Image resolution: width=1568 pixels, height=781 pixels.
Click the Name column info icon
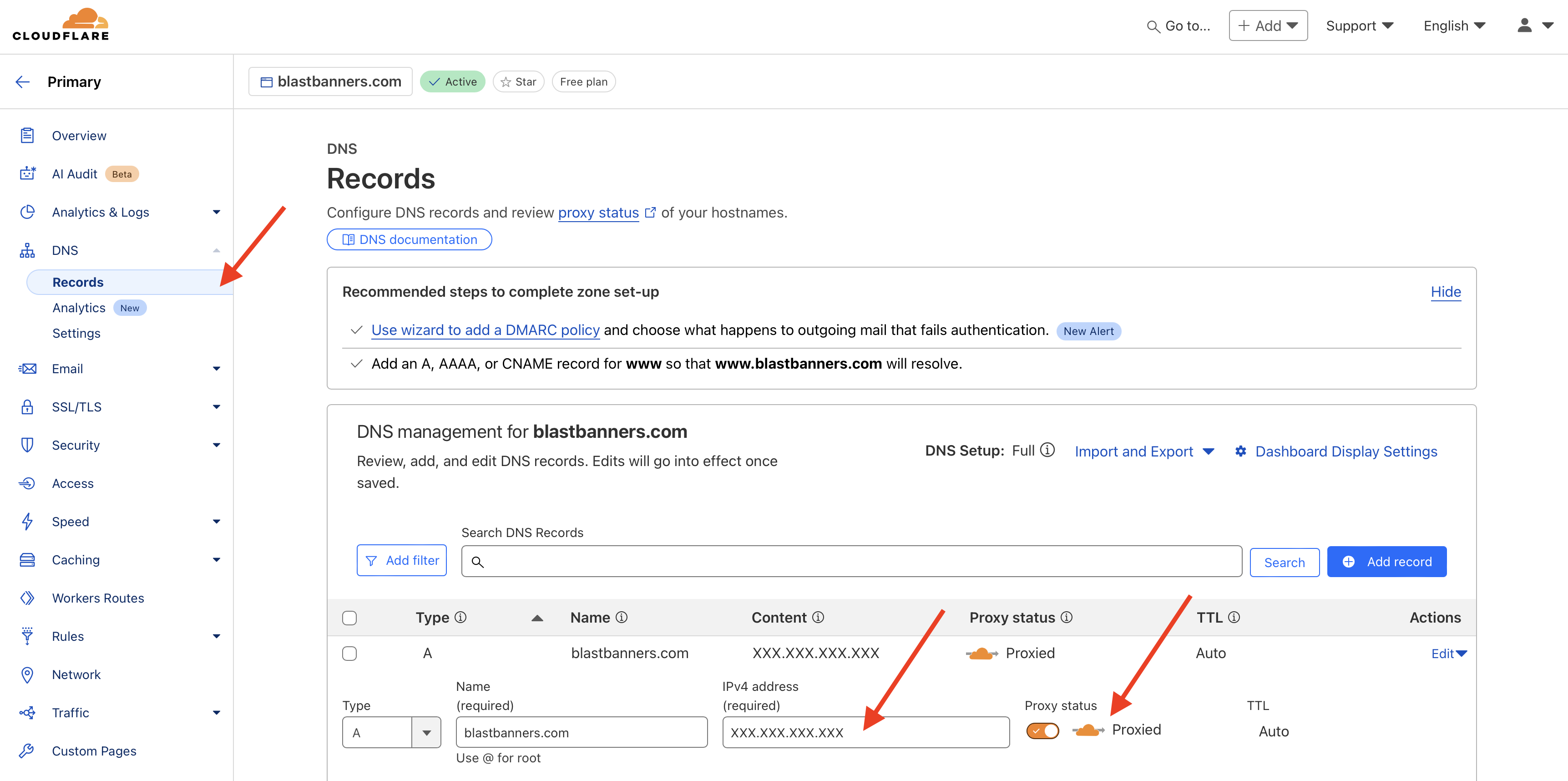coord(622,617)
